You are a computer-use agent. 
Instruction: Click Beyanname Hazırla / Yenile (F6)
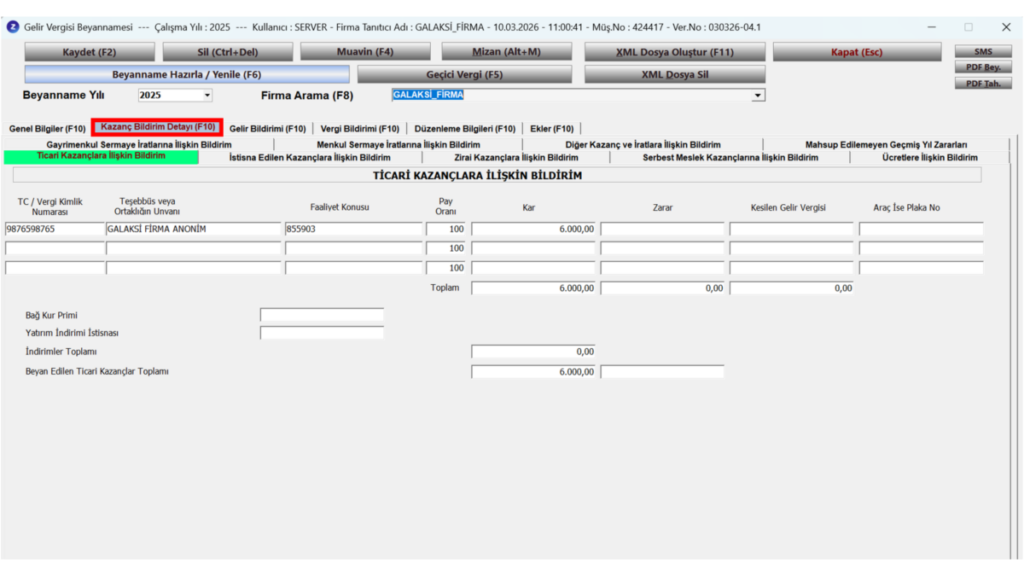click(187, 74)
